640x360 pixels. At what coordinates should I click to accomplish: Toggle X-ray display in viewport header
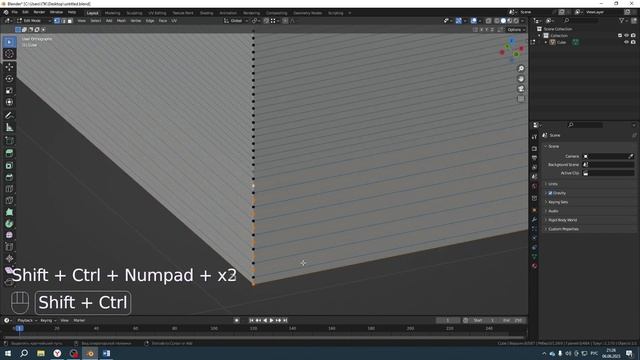coord(489,20)
